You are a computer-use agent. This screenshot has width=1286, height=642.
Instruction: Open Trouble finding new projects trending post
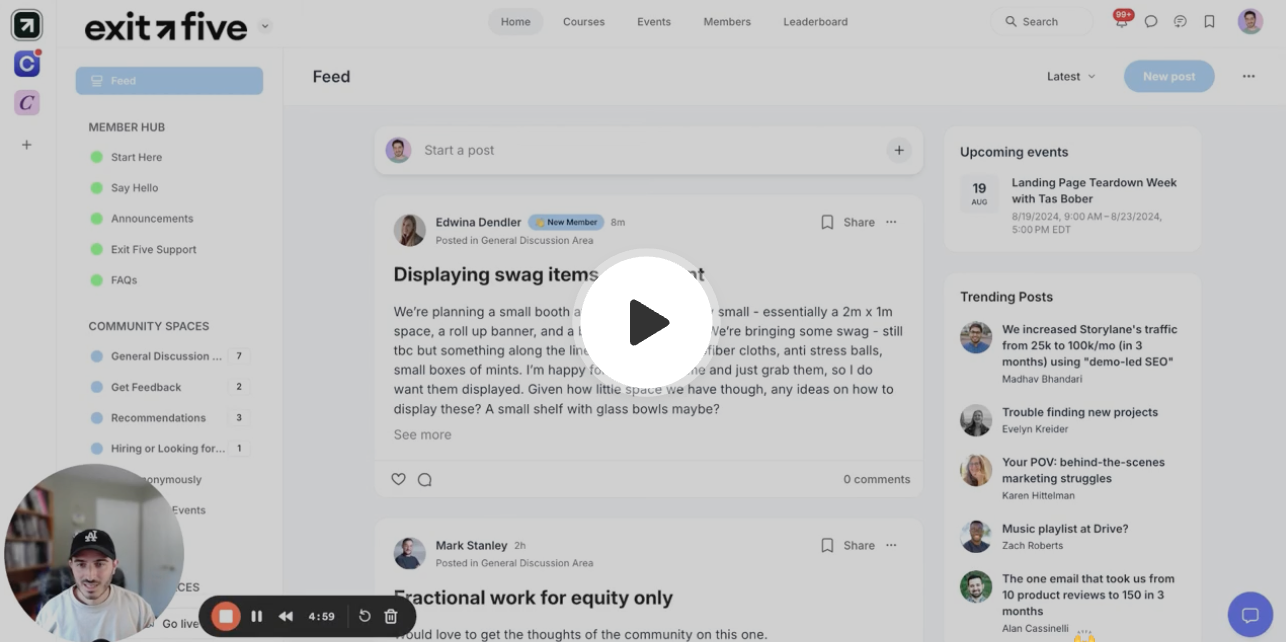coord(1080,412)
